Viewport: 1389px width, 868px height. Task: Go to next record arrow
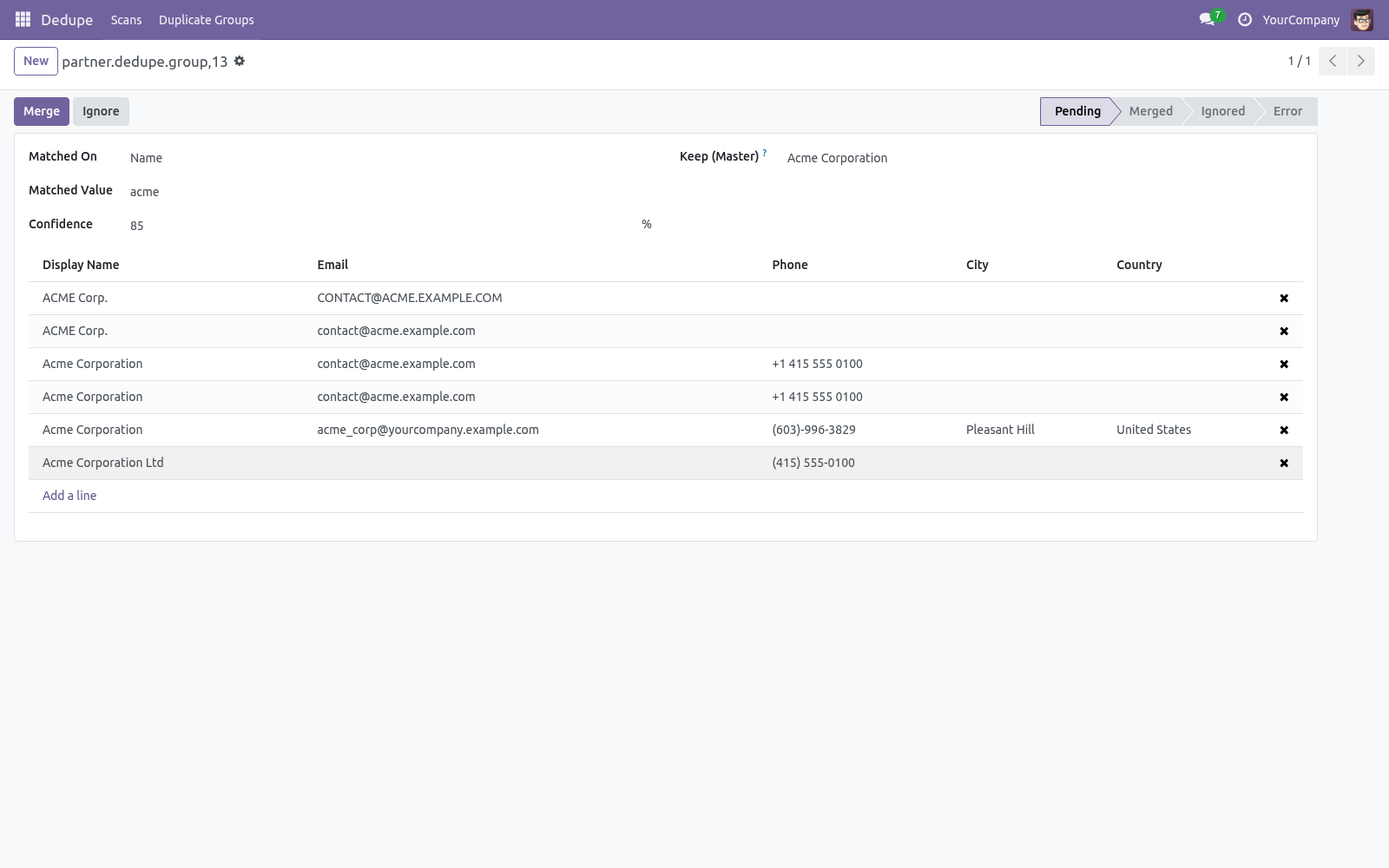1360,61
